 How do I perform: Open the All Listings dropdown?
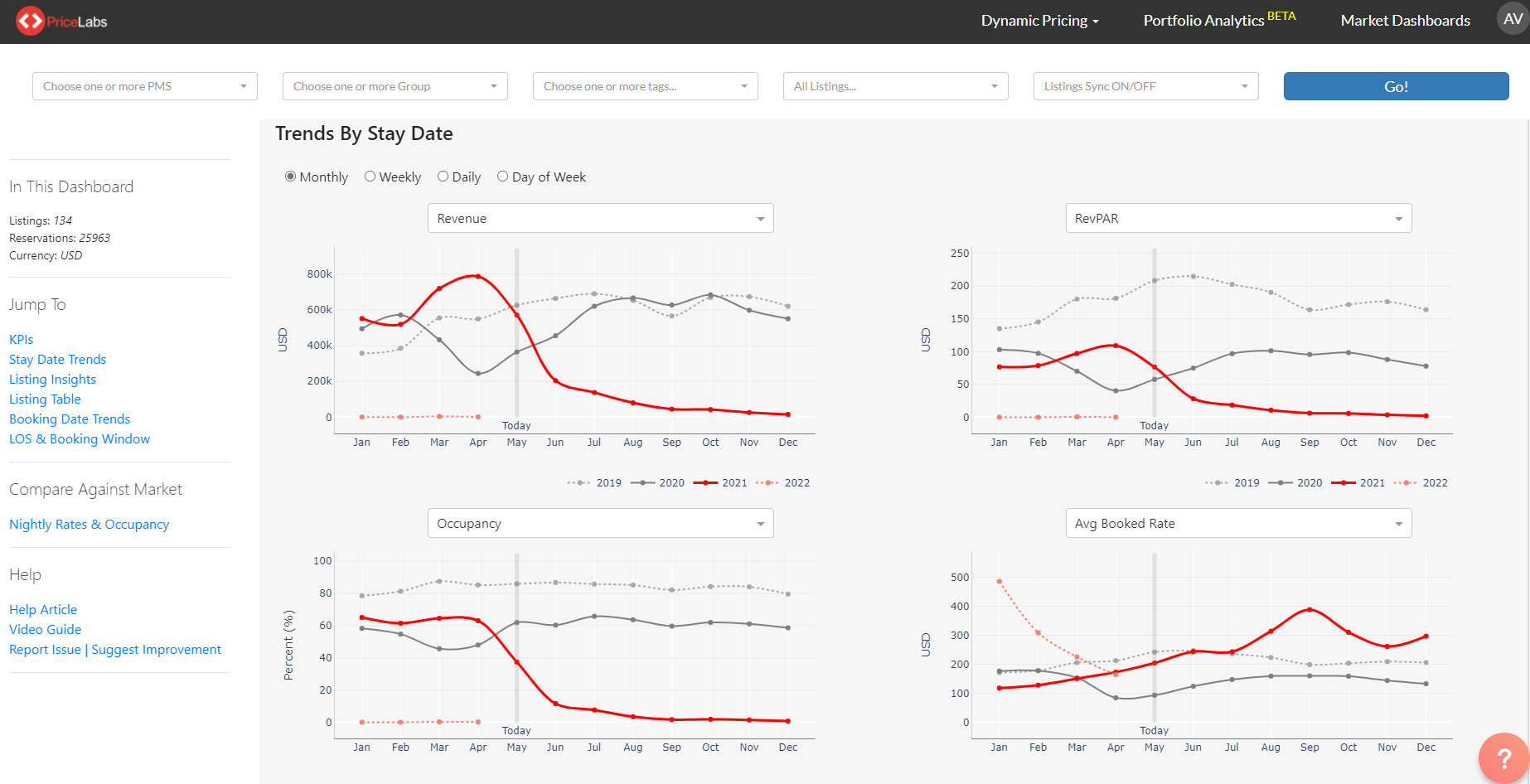coord(896,86)
